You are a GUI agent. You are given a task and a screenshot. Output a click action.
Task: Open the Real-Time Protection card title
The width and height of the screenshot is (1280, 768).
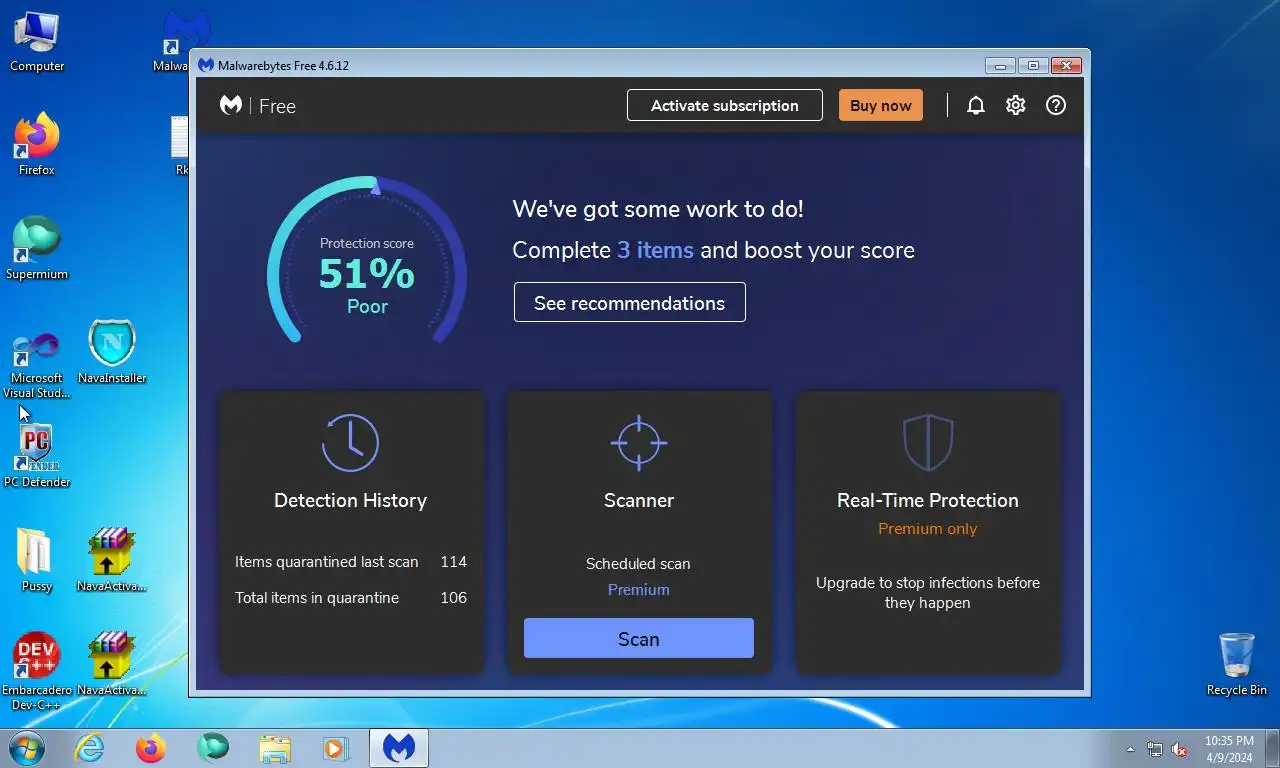pyautogui.click(x=928, y=500)
